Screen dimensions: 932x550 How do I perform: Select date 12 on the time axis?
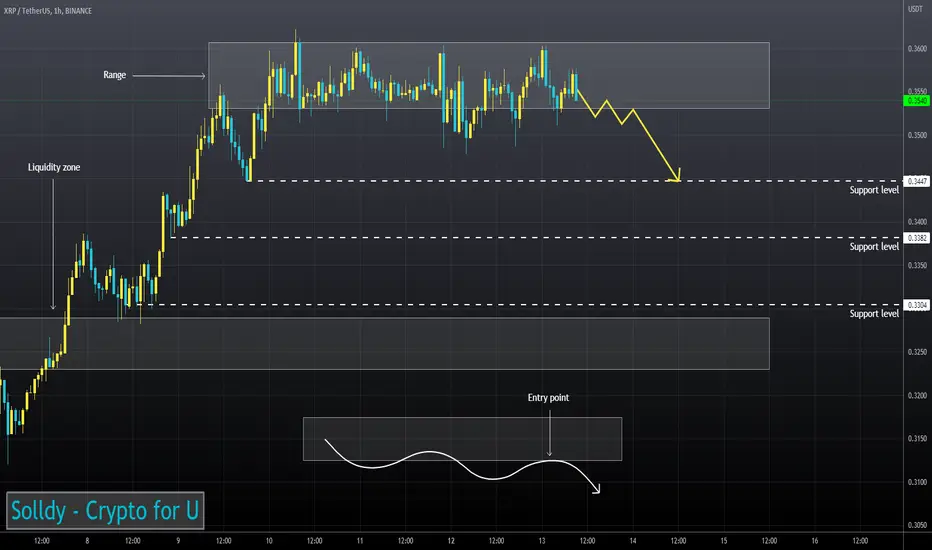coord(451,541)
